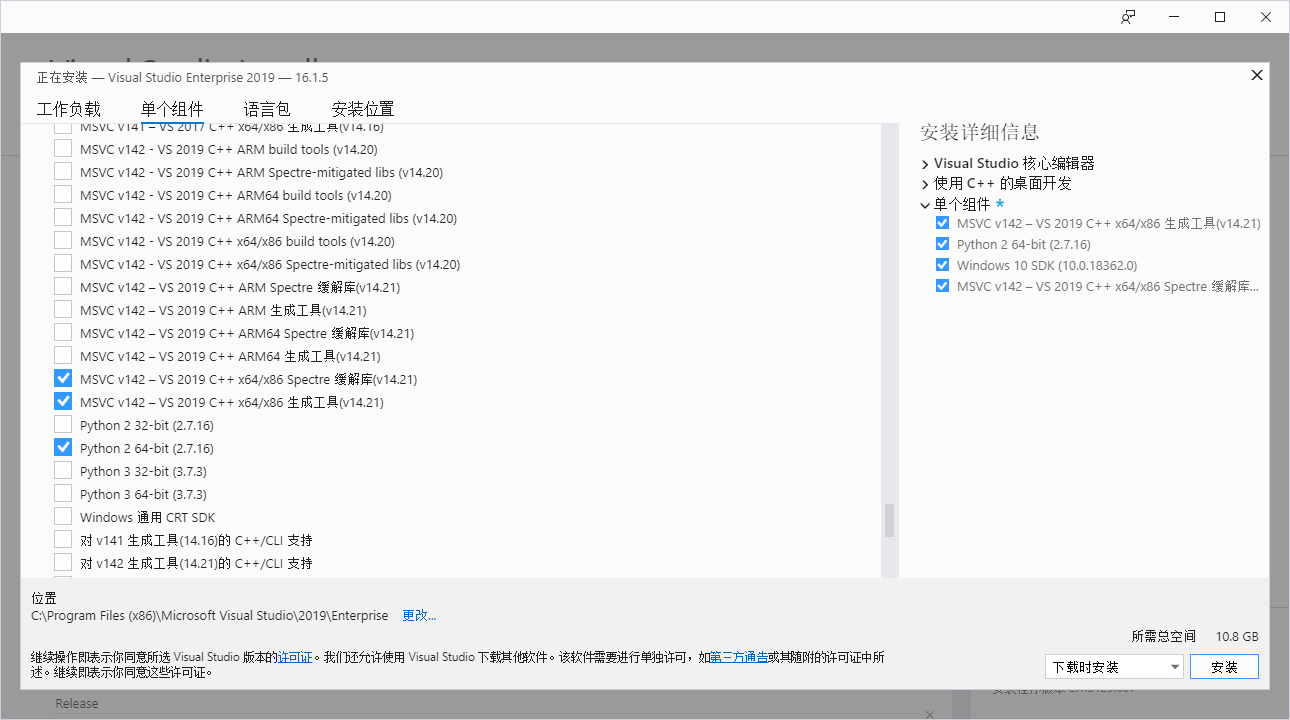Screen dimensions: 1290x720
Task: Collapse the 单个组件 details section
Action: 925,204
